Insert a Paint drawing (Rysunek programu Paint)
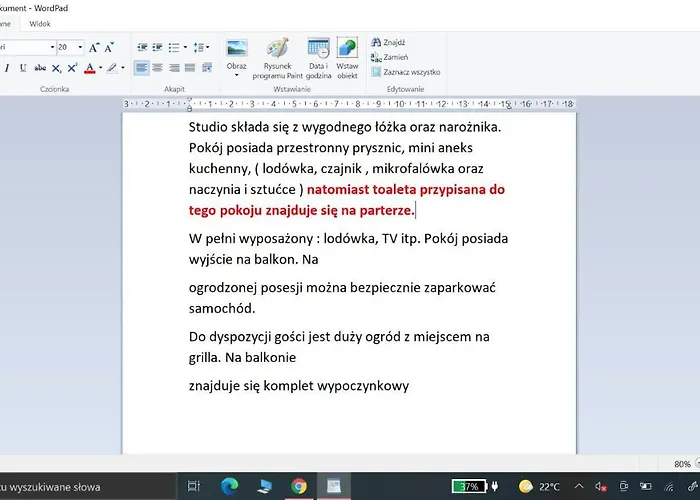Image resolution: width=700 pixels, height=500 pixels. [277, 58]
